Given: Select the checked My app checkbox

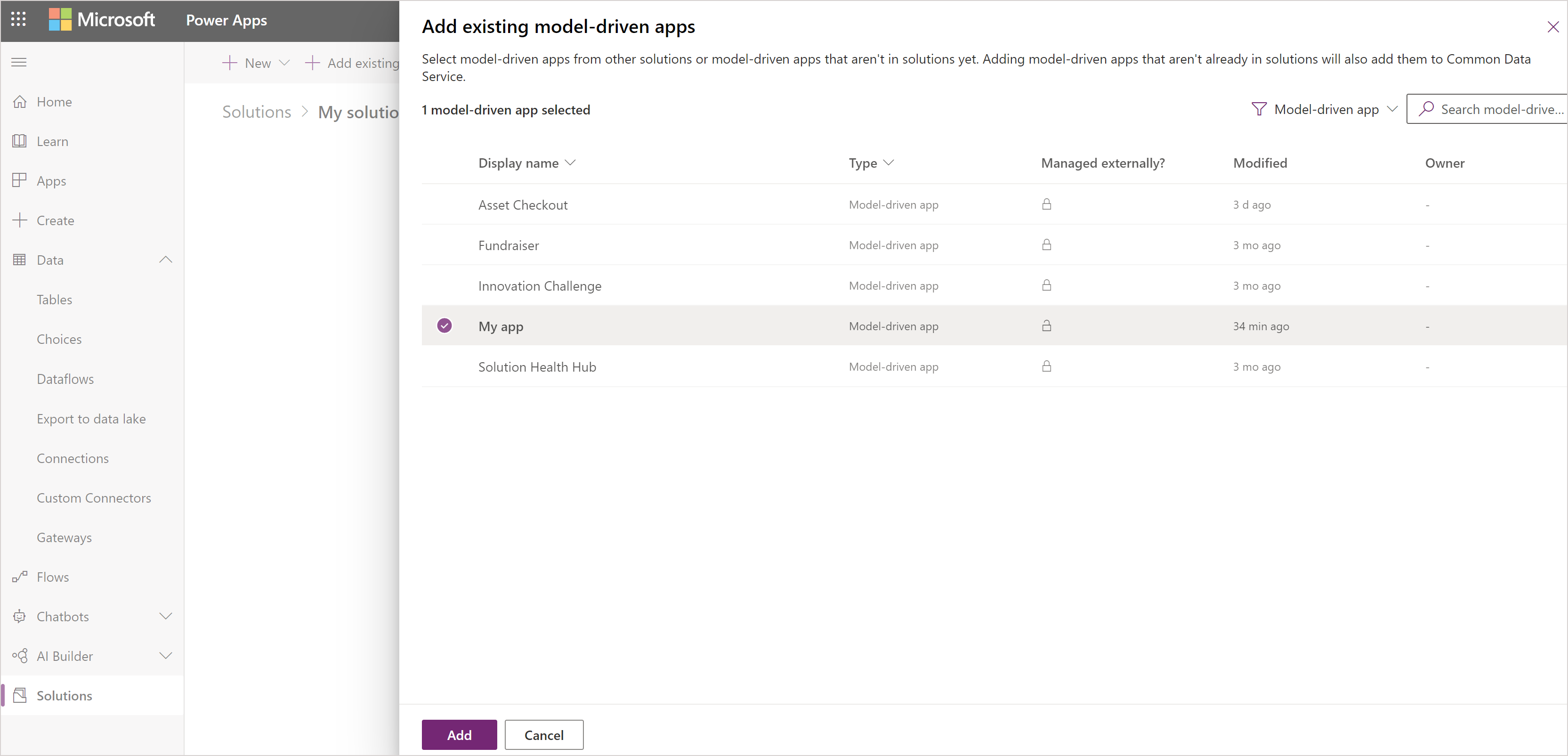Looking at the screenshot, I should coord(445,325).
